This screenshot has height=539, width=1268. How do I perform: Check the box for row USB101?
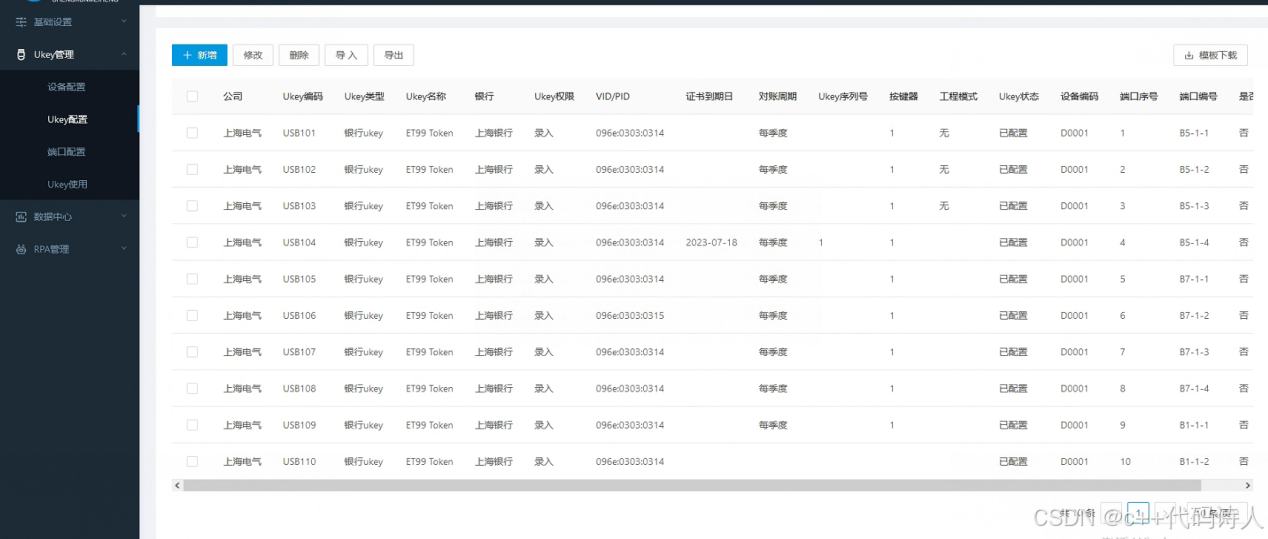point(192,133)
